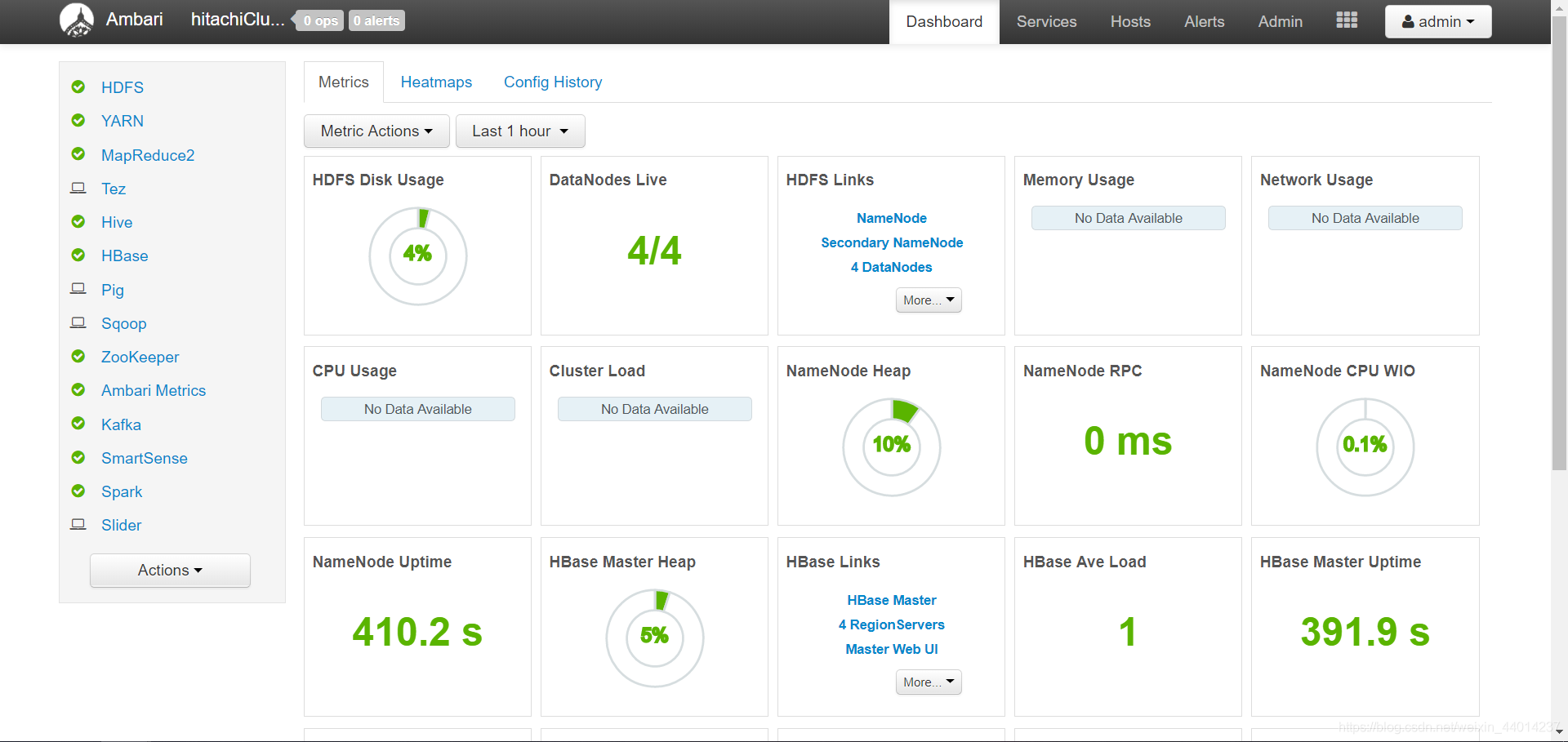Viewport: 1568px width, 742px height.
Task: Click the YARN green status check icon
Action: pos(78,120)
